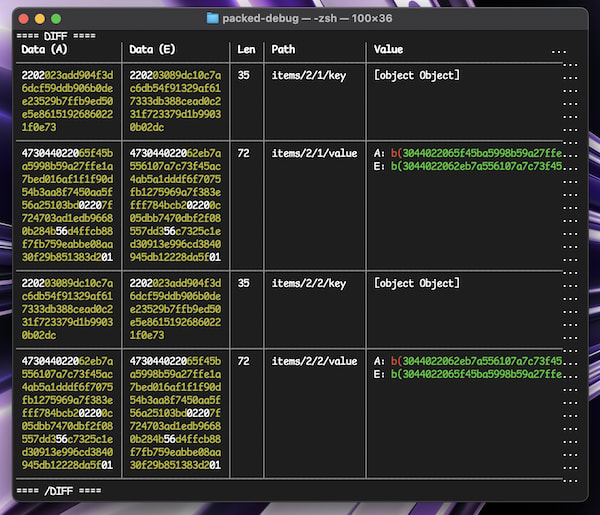Close the packed-debug terminal window
This screenshot has height=515, width=600.
point(24,18)
